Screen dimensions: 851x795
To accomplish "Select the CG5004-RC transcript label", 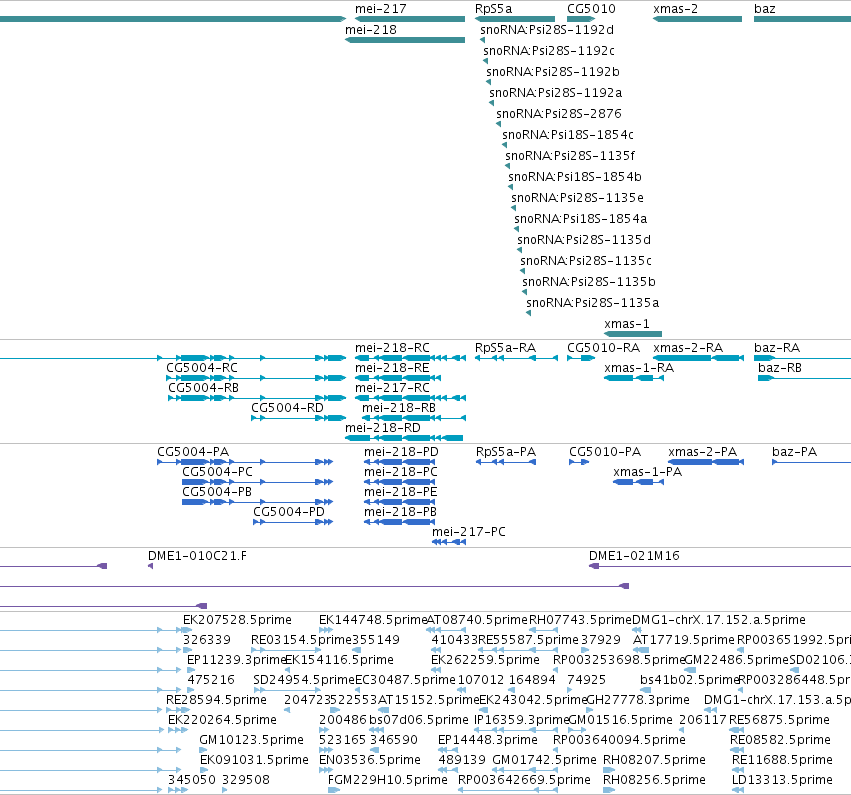I will pos(202,368).
